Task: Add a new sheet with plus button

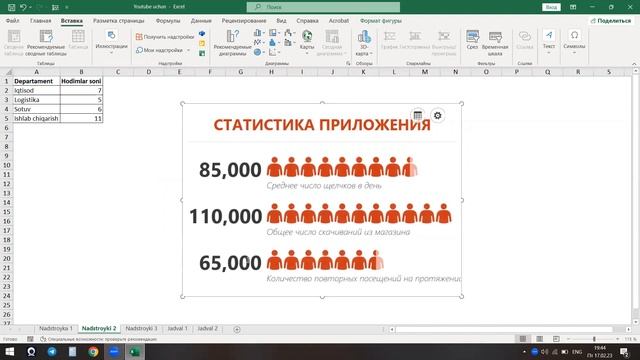Action: [237, 329]
